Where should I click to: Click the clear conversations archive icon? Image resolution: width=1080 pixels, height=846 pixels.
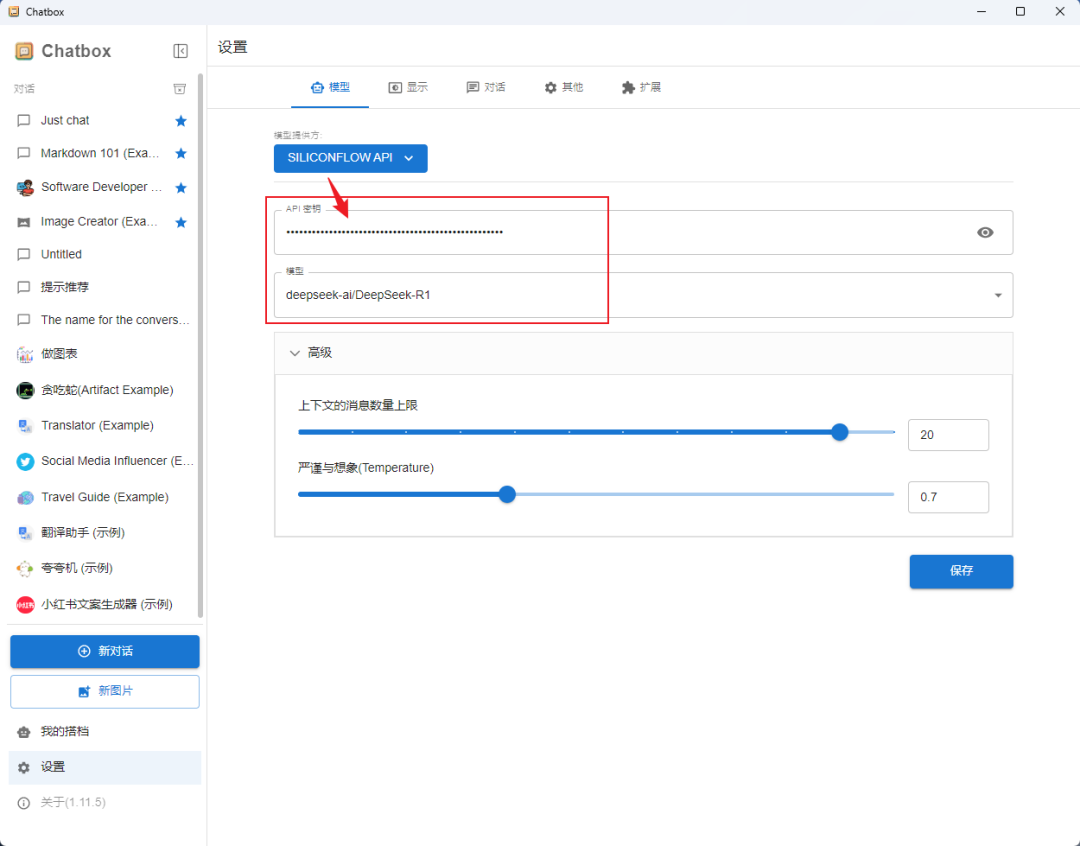click(x=180, y=89)
